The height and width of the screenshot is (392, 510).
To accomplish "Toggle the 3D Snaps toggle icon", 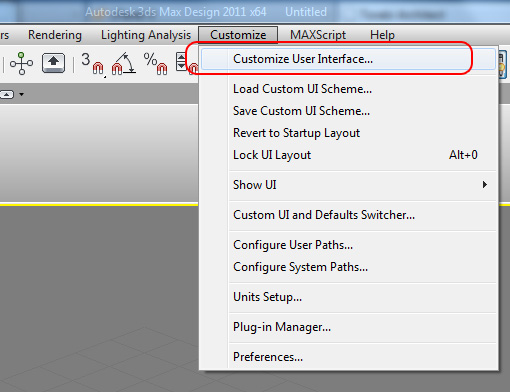I will tap(92, 63).
